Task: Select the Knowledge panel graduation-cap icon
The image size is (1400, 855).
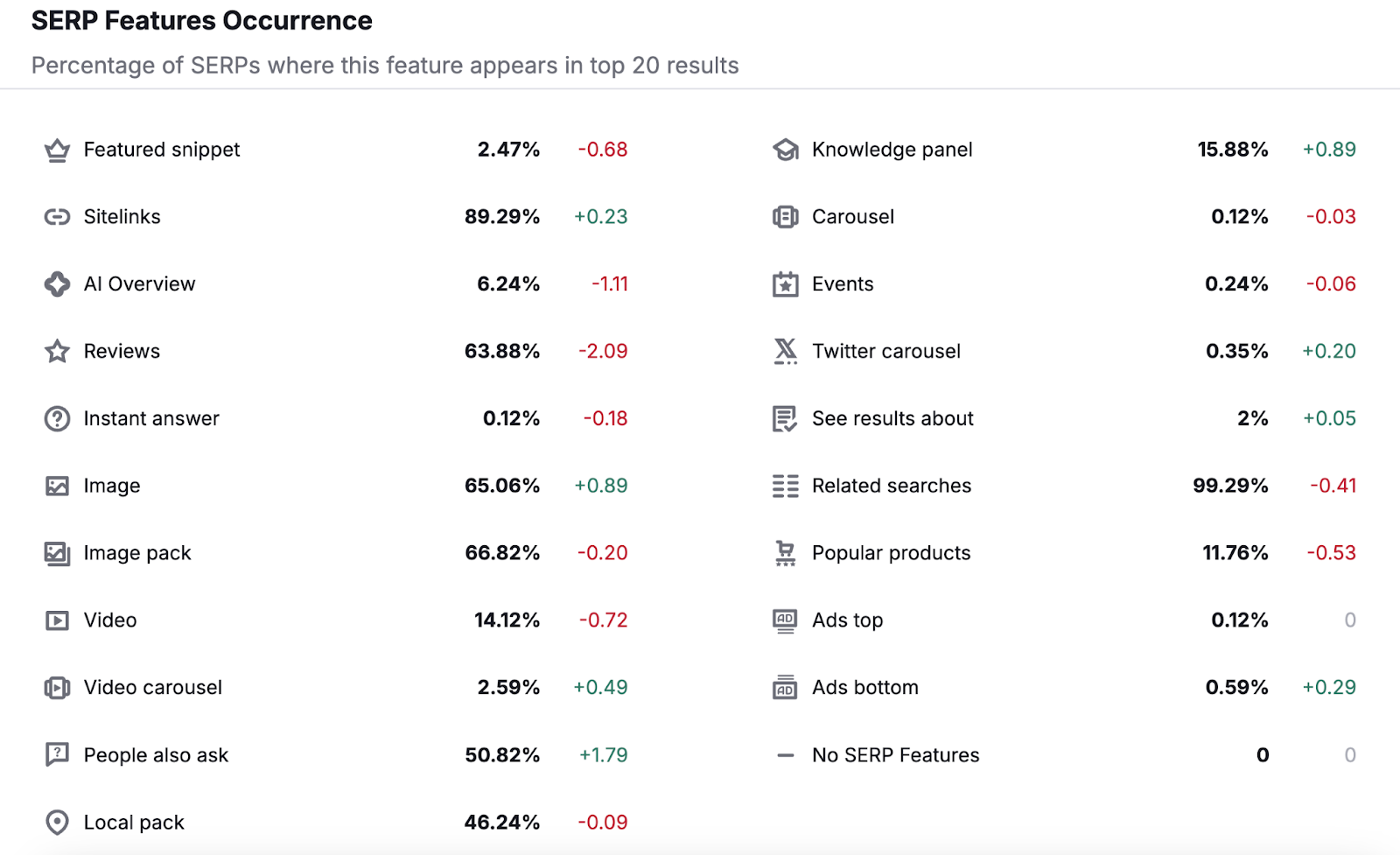Action: (785, 150)
